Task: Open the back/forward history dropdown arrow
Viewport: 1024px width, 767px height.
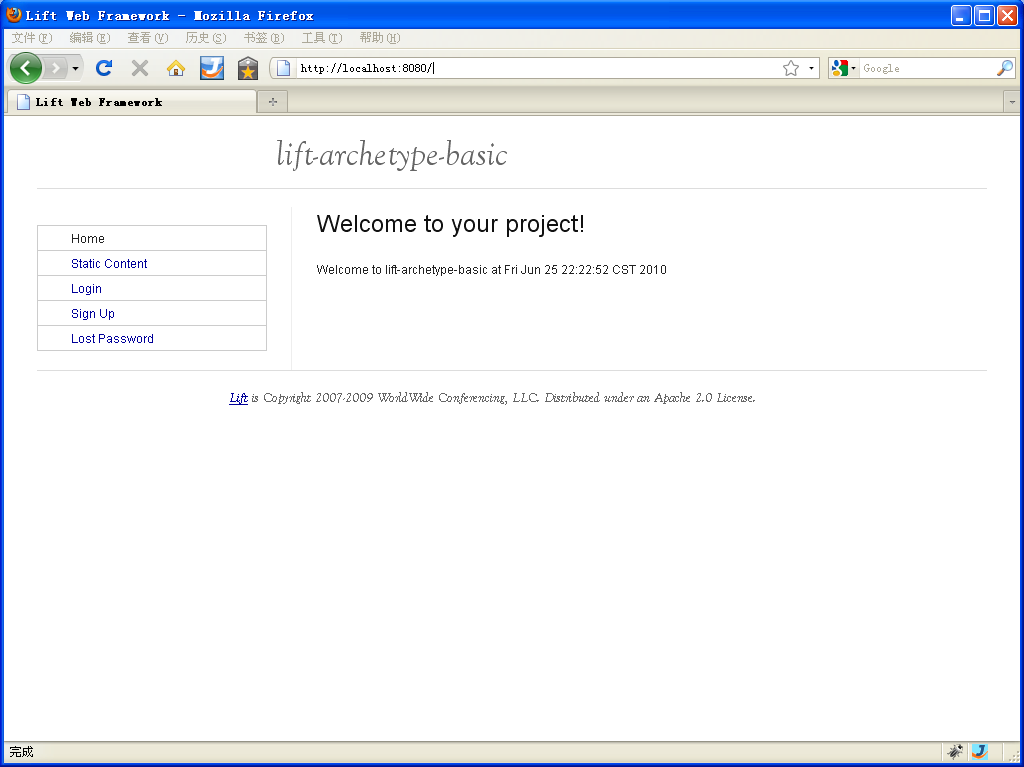Action: [x=76, y=68]
